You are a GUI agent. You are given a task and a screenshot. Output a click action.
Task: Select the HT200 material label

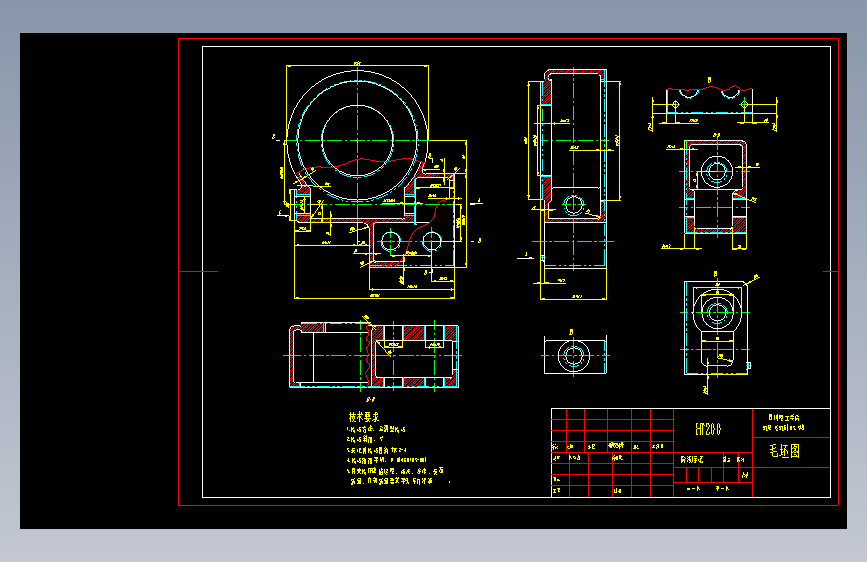[x=708, y=429]
